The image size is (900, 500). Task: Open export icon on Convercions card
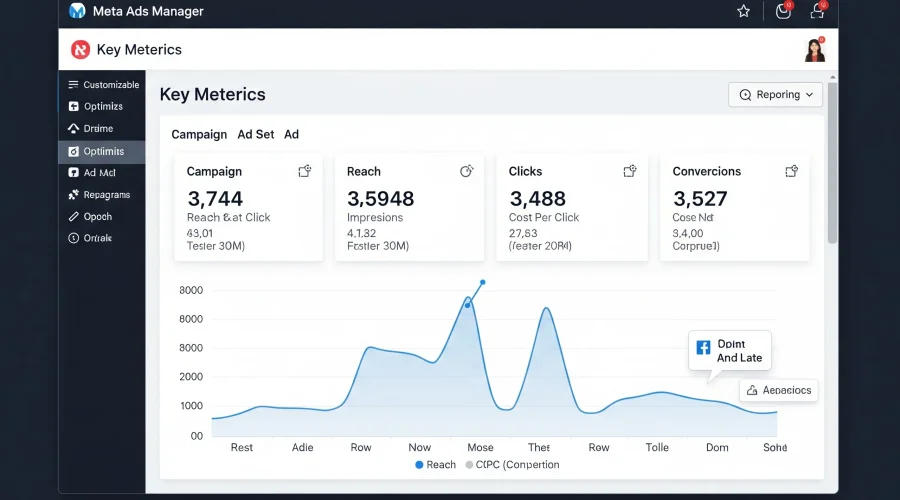[x=792, y=171]
